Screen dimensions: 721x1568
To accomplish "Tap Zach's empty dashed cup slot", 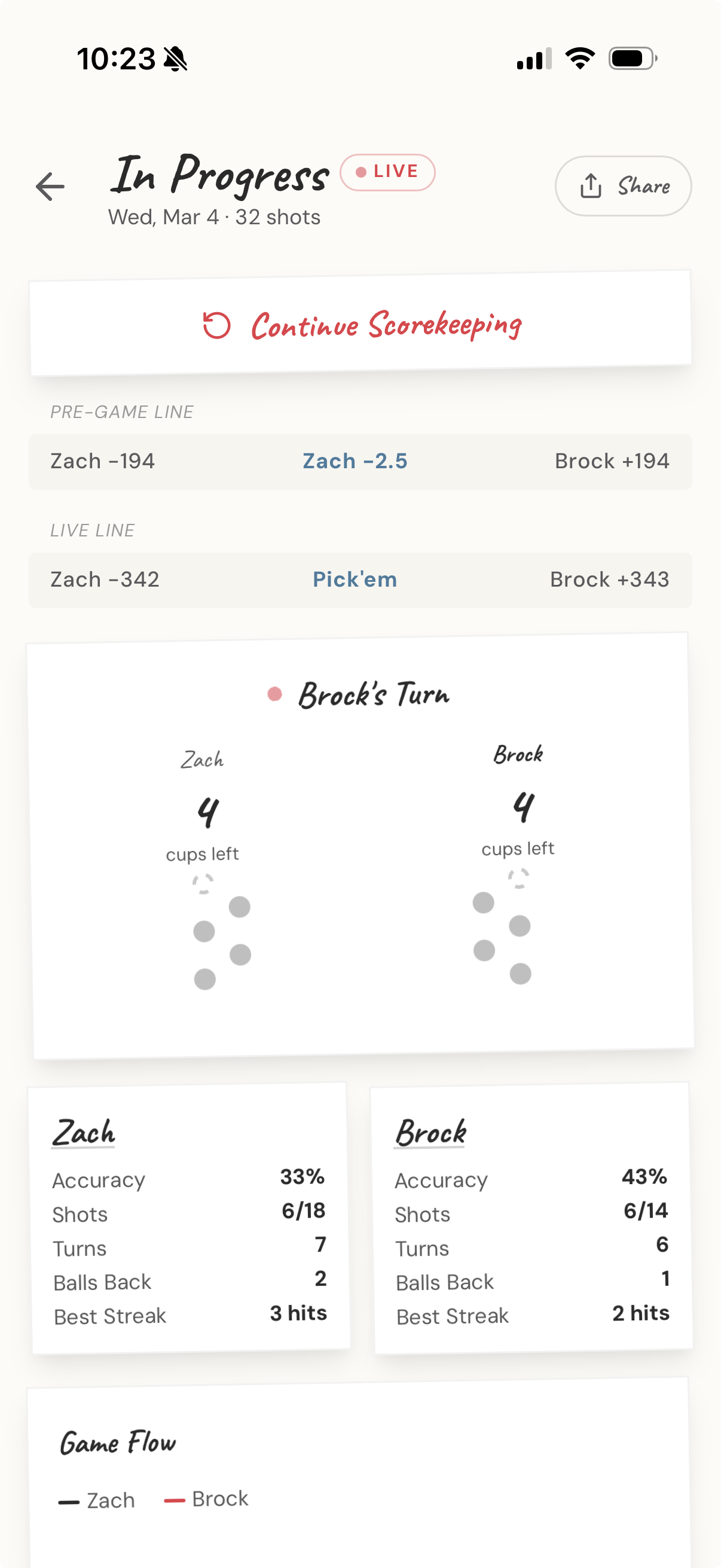I will 203,884.
